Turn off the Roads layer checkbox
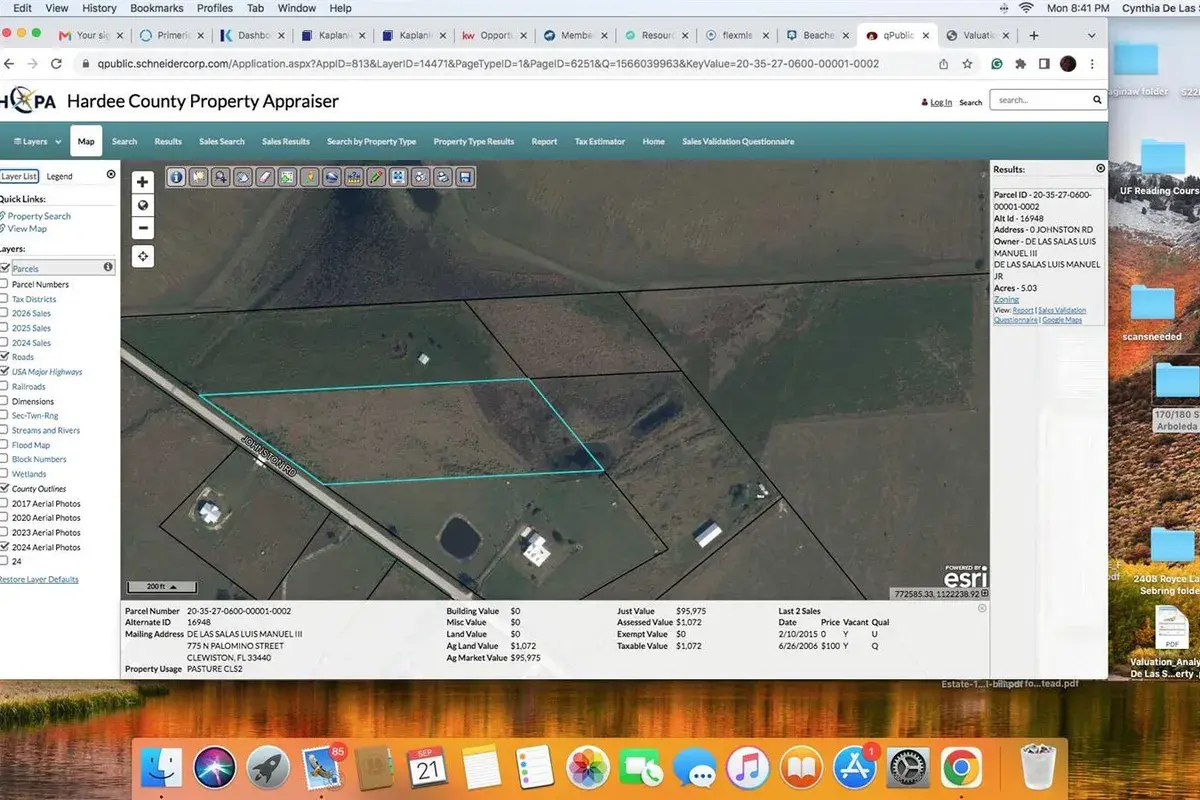Image resolution: width=1200 pixels, height=800 pixels. coord(5,356)
